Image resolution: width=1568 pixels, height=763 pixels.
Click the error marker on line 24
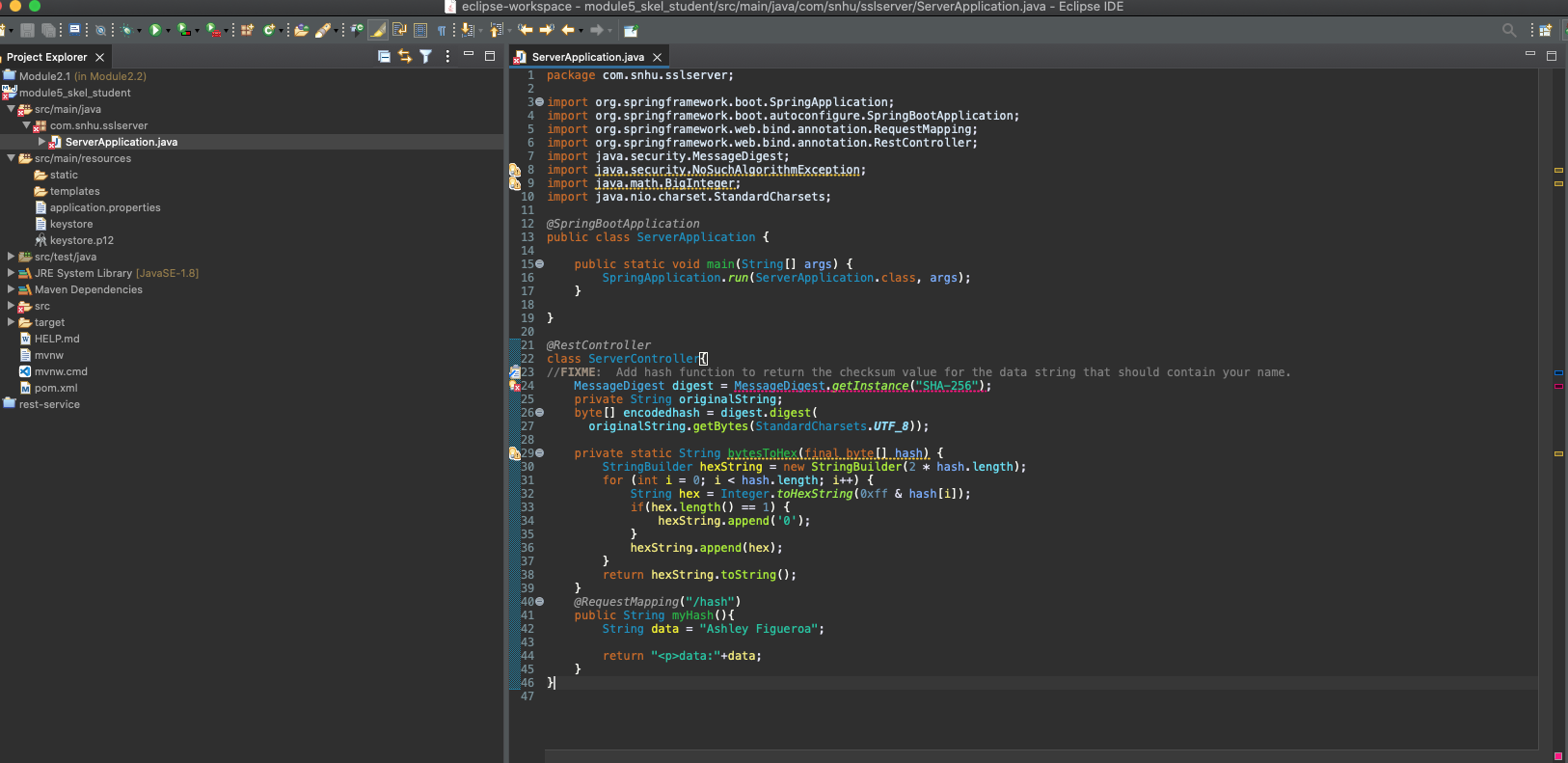[x=515, y=386]
